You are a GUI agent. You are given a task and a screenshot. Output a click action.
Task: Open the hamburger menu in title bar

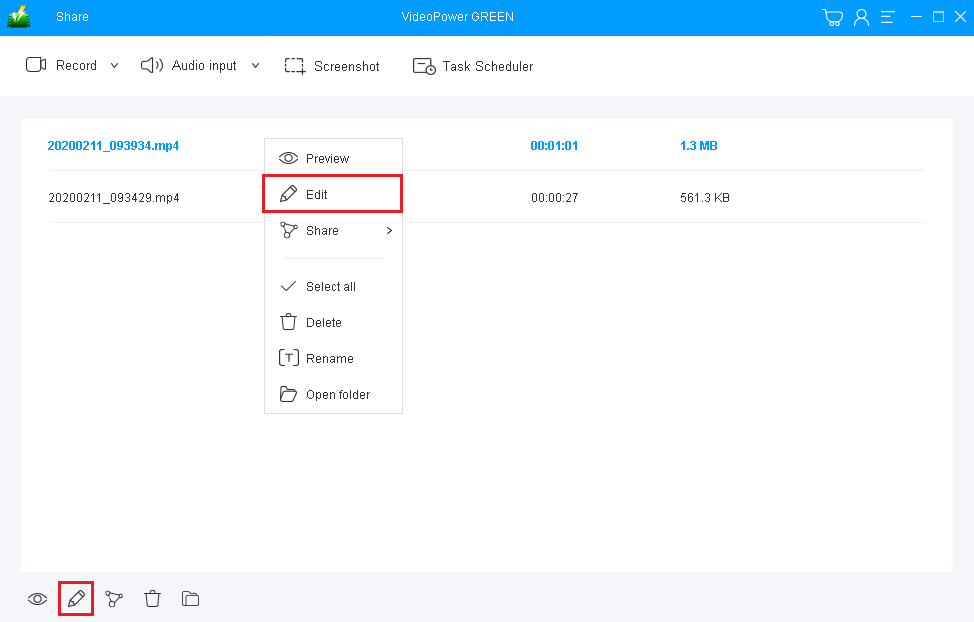click(888, 17)
